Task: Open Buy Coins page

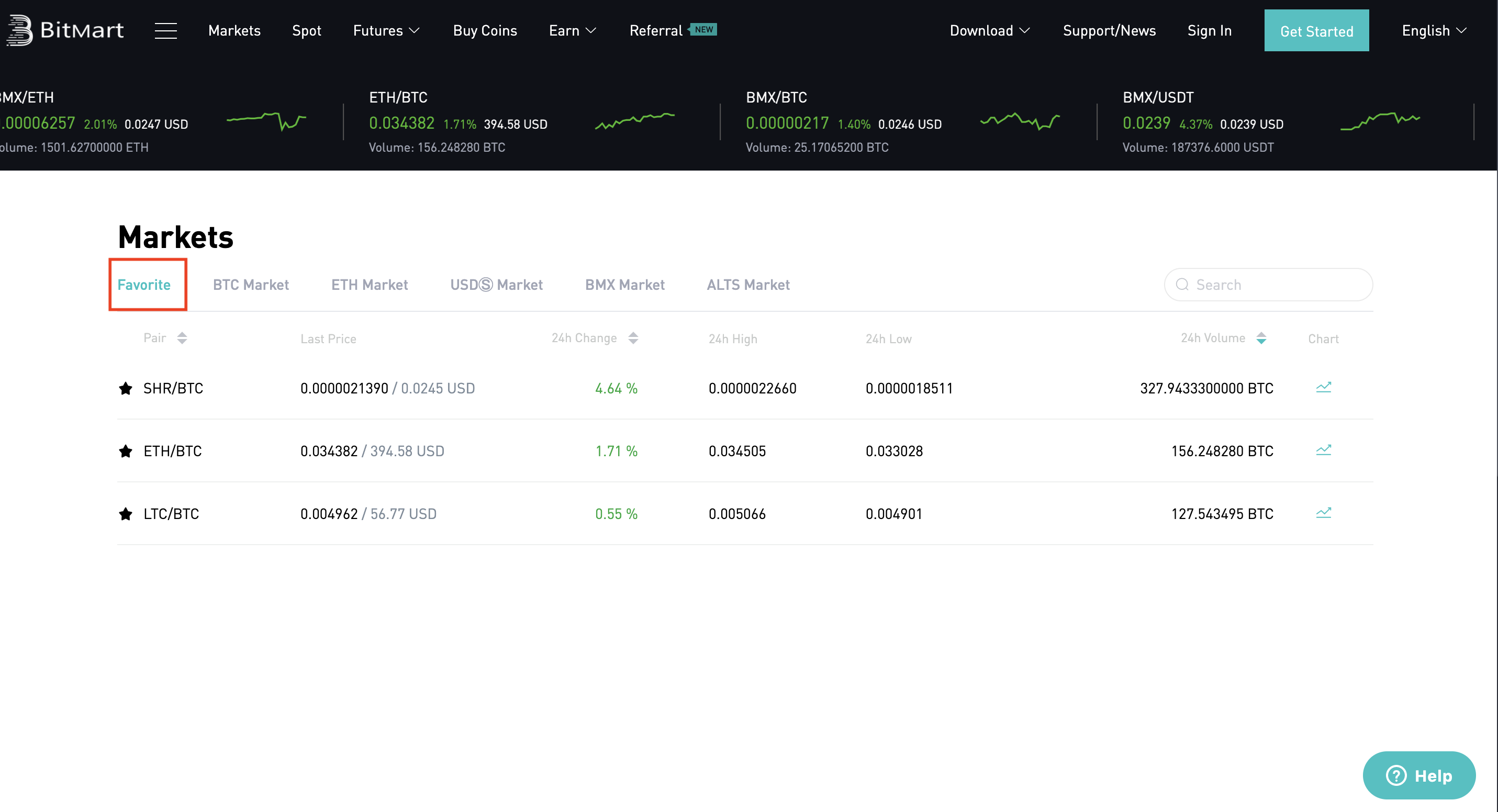Action: tap(485, 30)
